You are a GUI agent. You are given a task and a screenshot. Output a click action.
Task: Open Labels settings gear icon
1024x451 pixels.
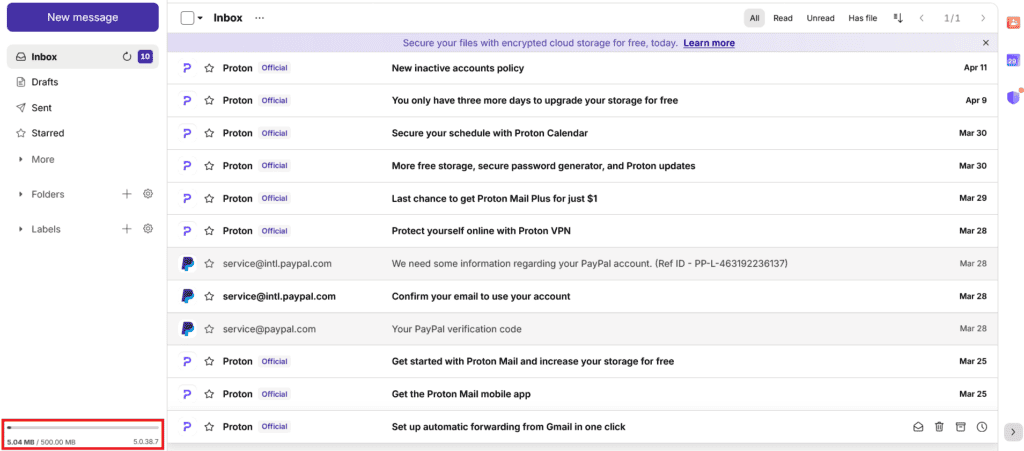click(147, 229)
